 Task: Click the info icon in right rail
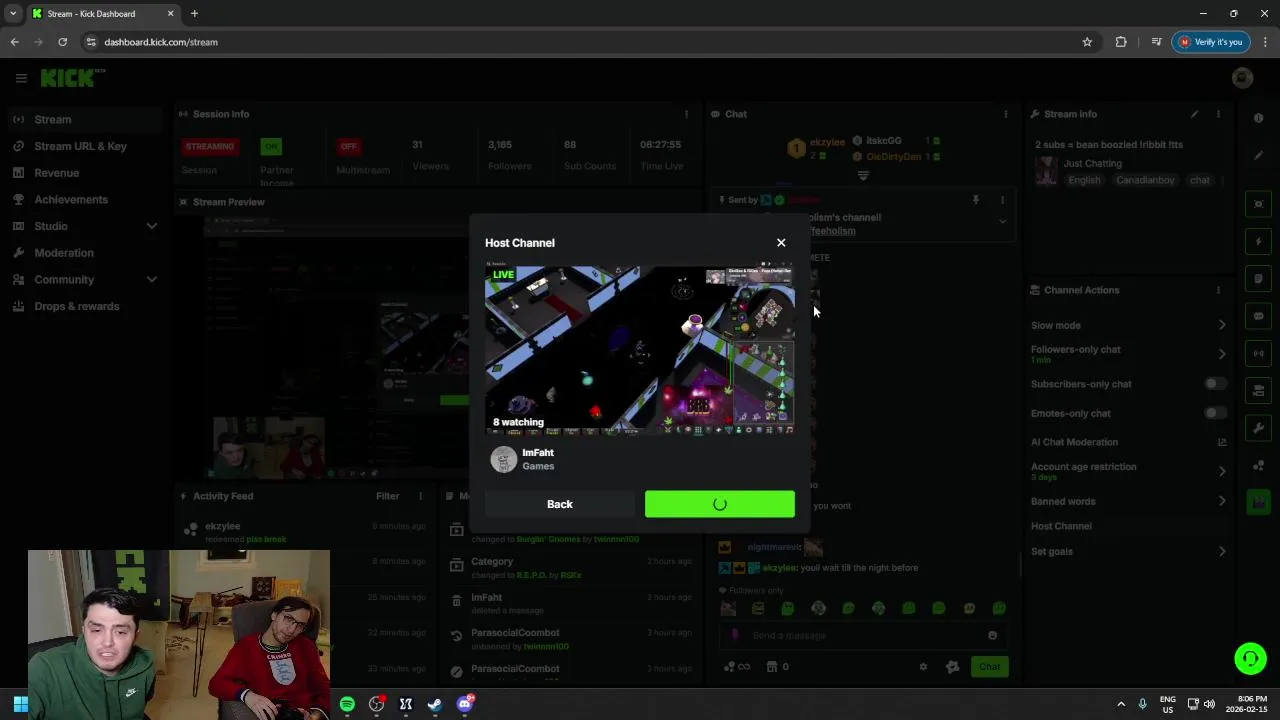(x=1258, y=118)
